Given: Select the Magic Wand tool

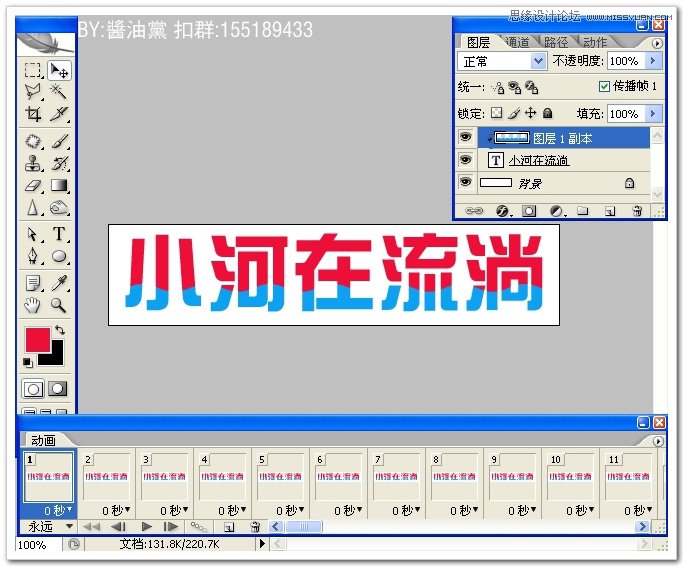Looking at the screenshot, I should [59, 92].
